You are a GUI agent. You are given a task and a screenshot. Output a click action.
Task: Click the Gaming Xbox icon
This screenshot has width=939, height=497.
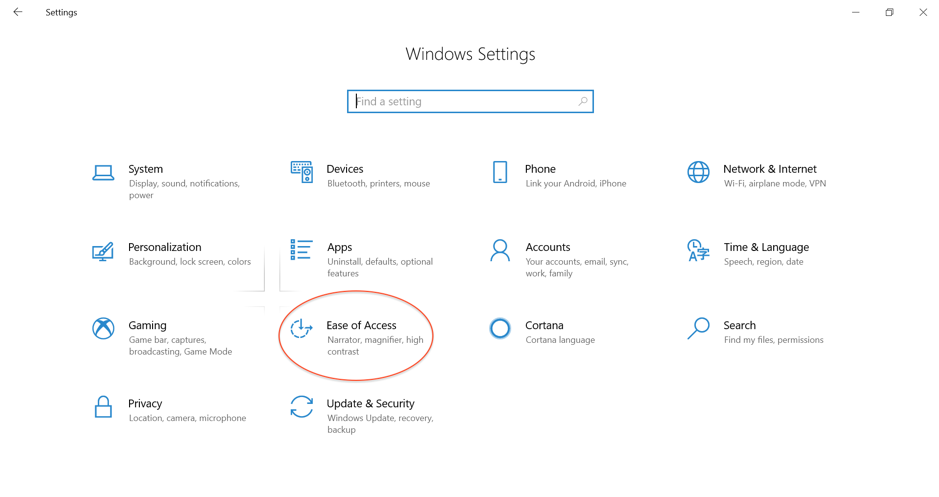[x=103, y=328]
